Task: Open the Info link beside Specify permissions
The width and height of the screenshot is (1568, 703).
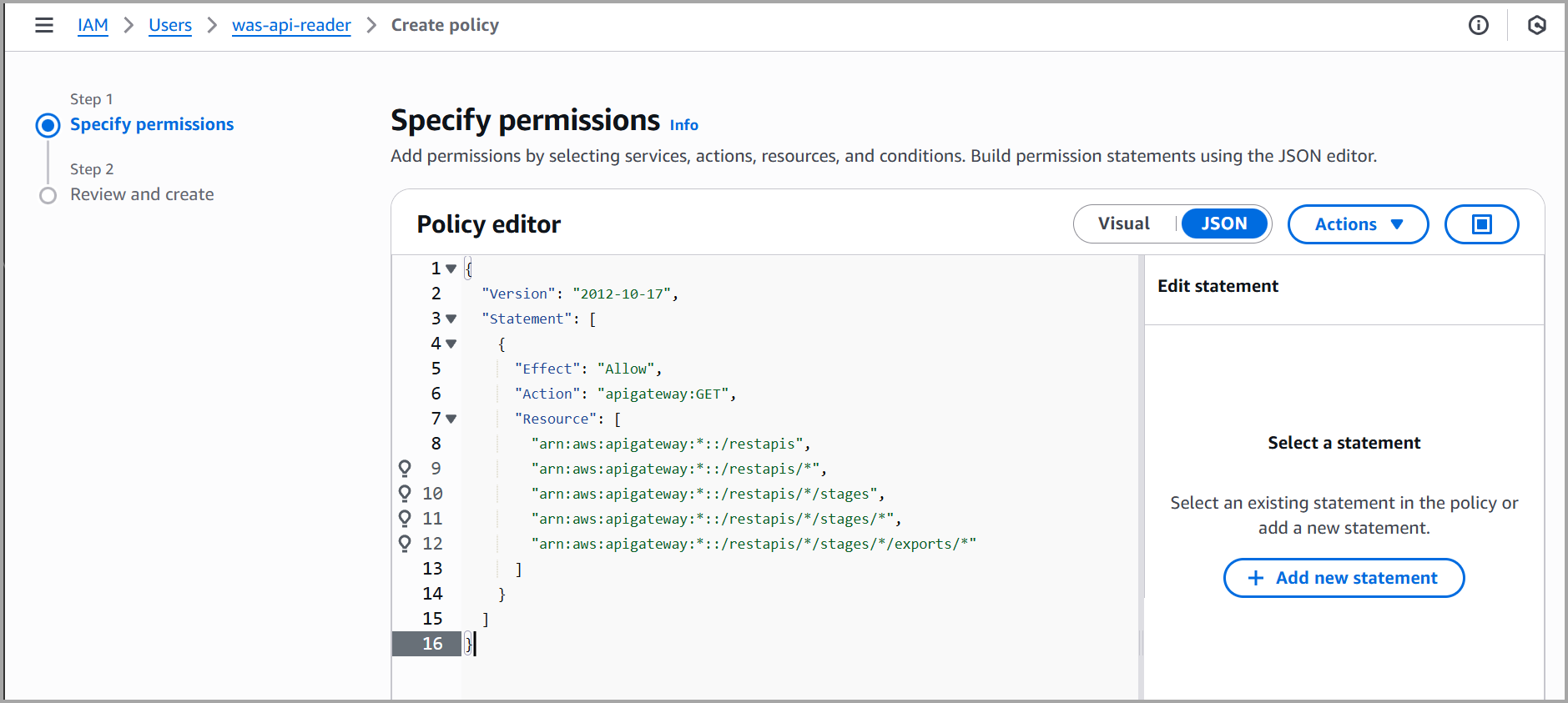Action: point(683,125)
